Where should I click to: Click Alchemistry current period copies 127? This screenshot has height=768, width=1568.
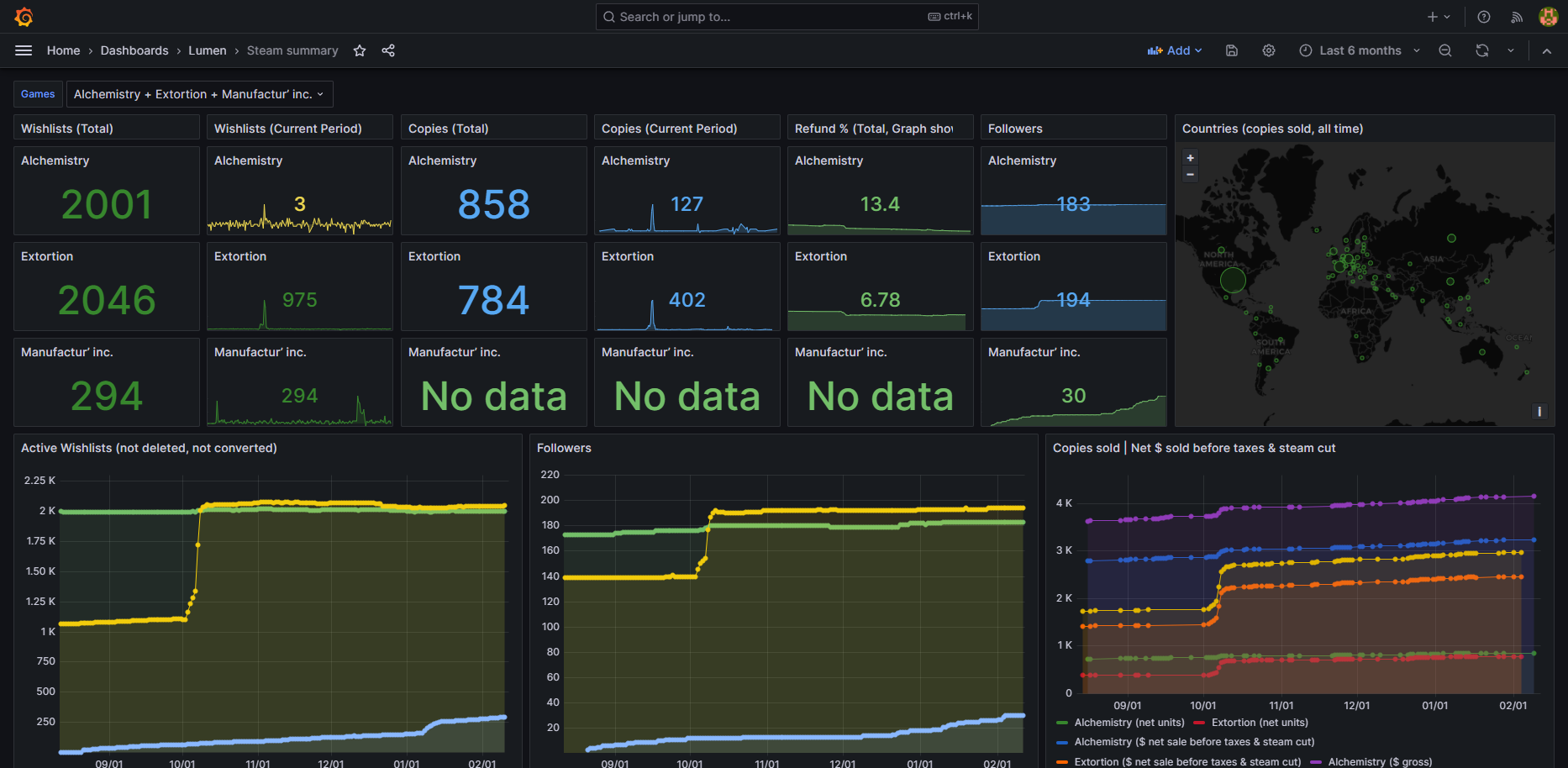(x=687, y=204)
